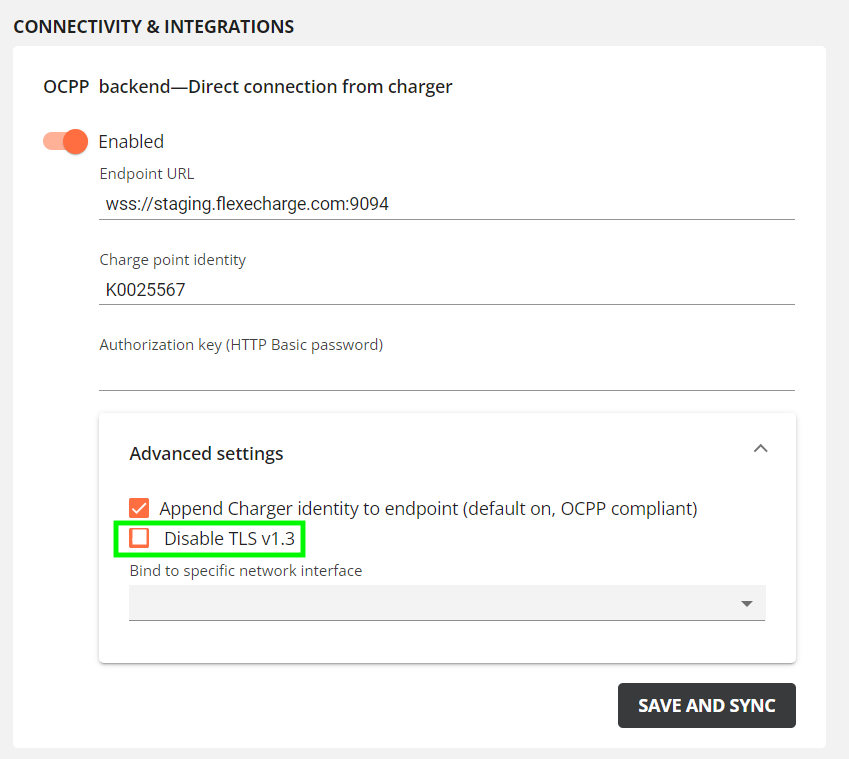
Task: Click the CONNECTIVITY & INTEGRATIONS section heading
Action: [x=154, y=27]
